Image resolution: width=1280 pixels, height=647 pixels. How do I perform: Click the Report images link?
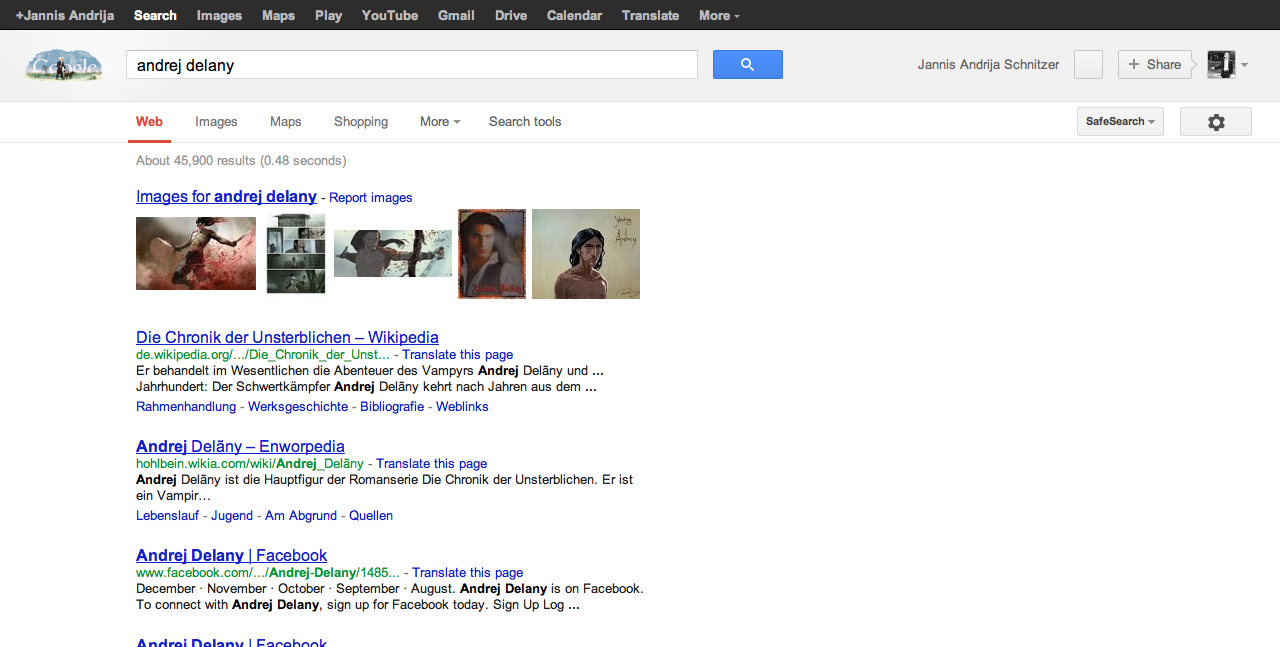371,198
